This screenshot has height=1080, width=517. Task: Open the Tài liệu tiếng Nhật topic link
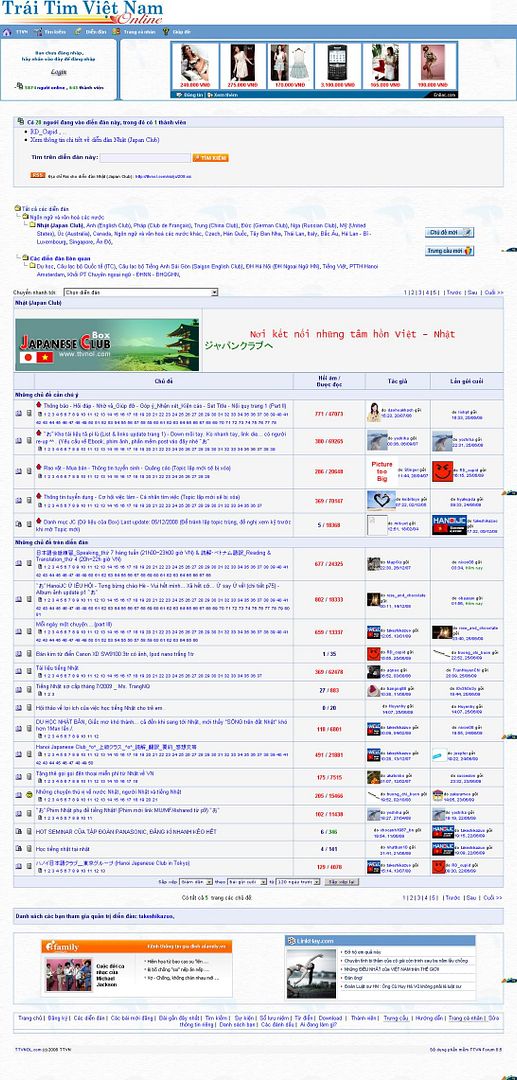coord(57,668)
